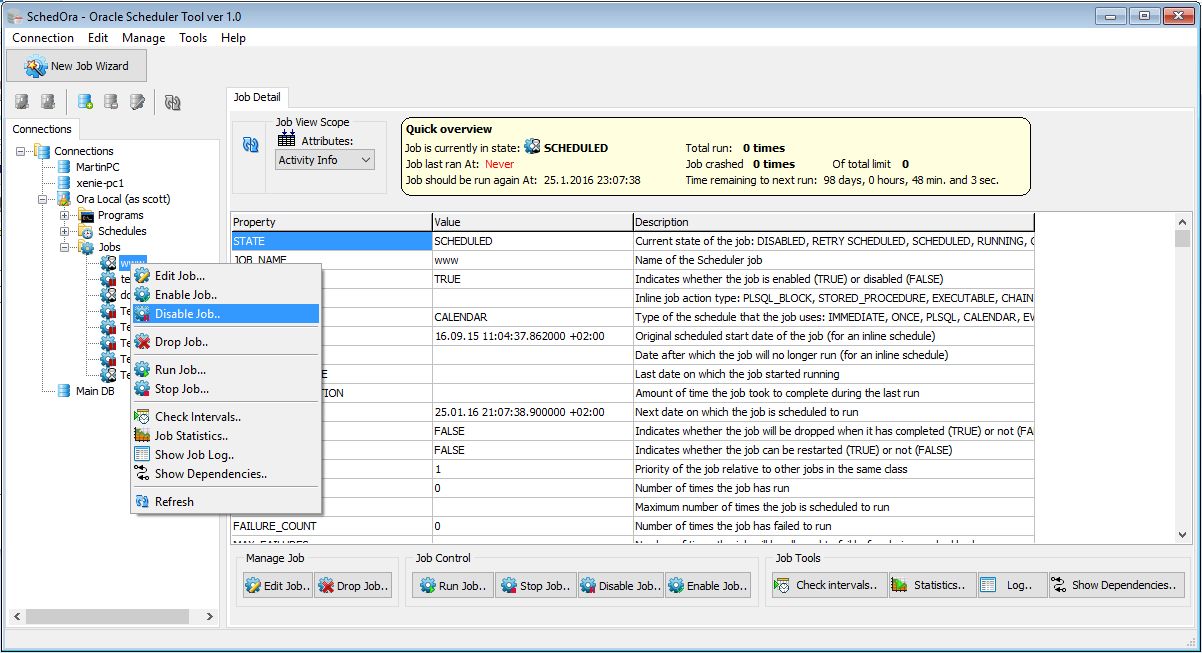
Task: Click the Log.. button under Job Tools
Action: click(1012, 586)
